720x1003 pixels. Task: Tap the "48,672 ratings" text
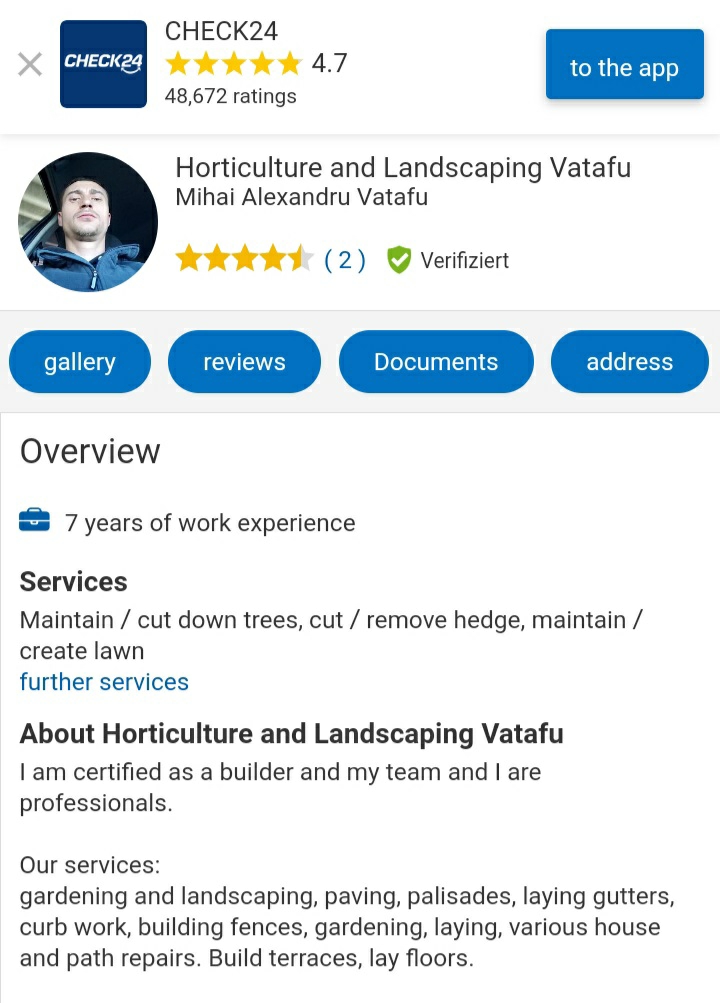(x=230, y=96)
